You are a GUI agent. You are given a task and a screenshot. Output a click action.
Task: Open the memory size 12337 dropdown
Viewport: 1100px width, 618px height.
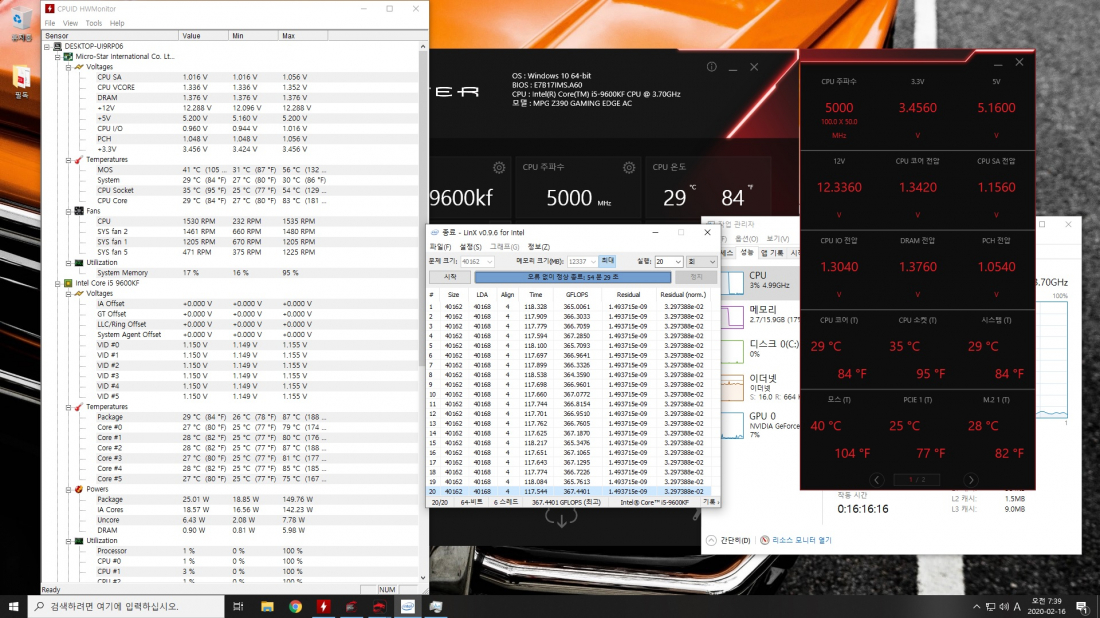click(582, 262)
